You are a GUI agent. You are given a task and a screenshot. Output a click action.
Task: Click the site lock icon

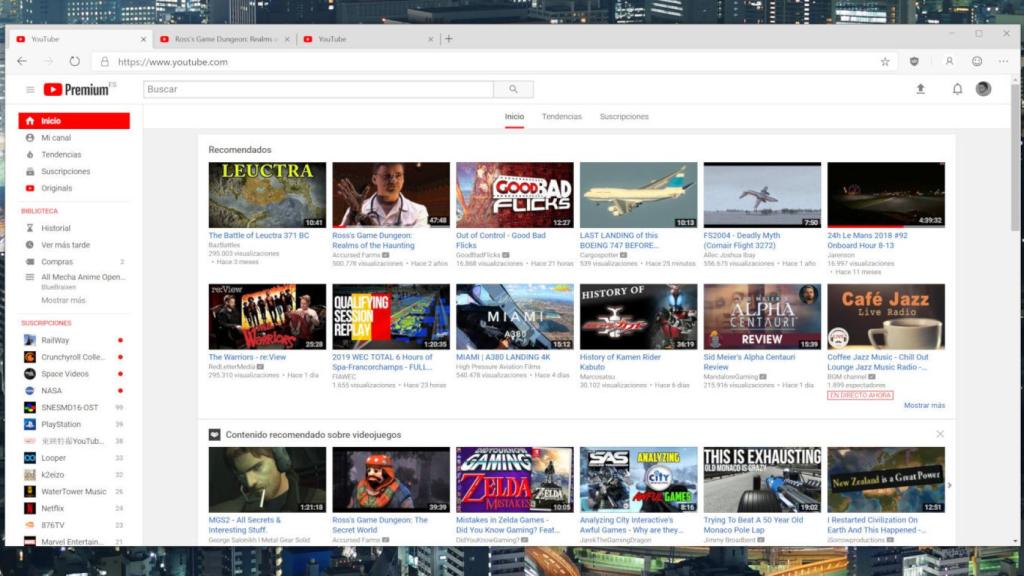pos(104,62)
